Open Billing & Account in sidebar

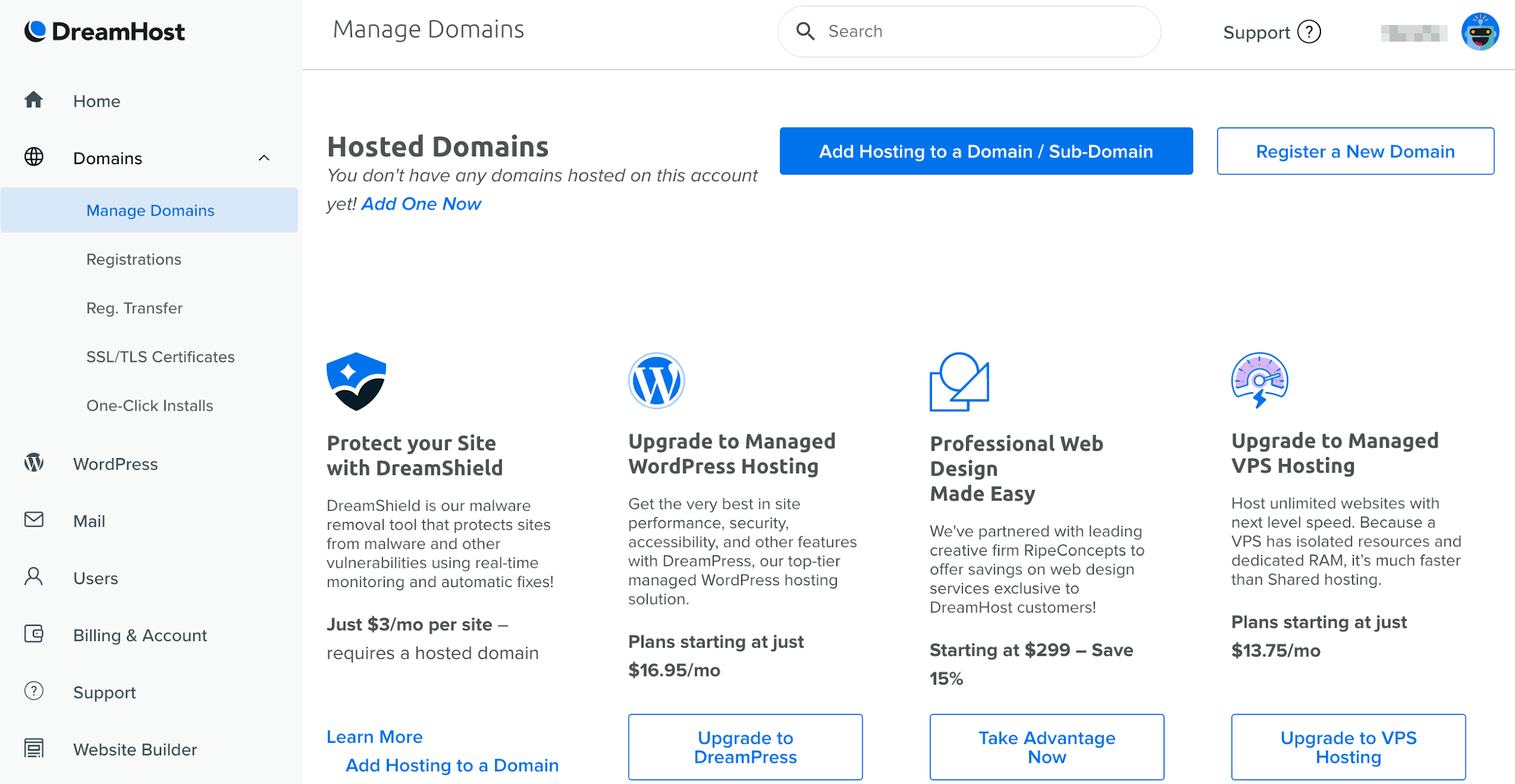140,635
